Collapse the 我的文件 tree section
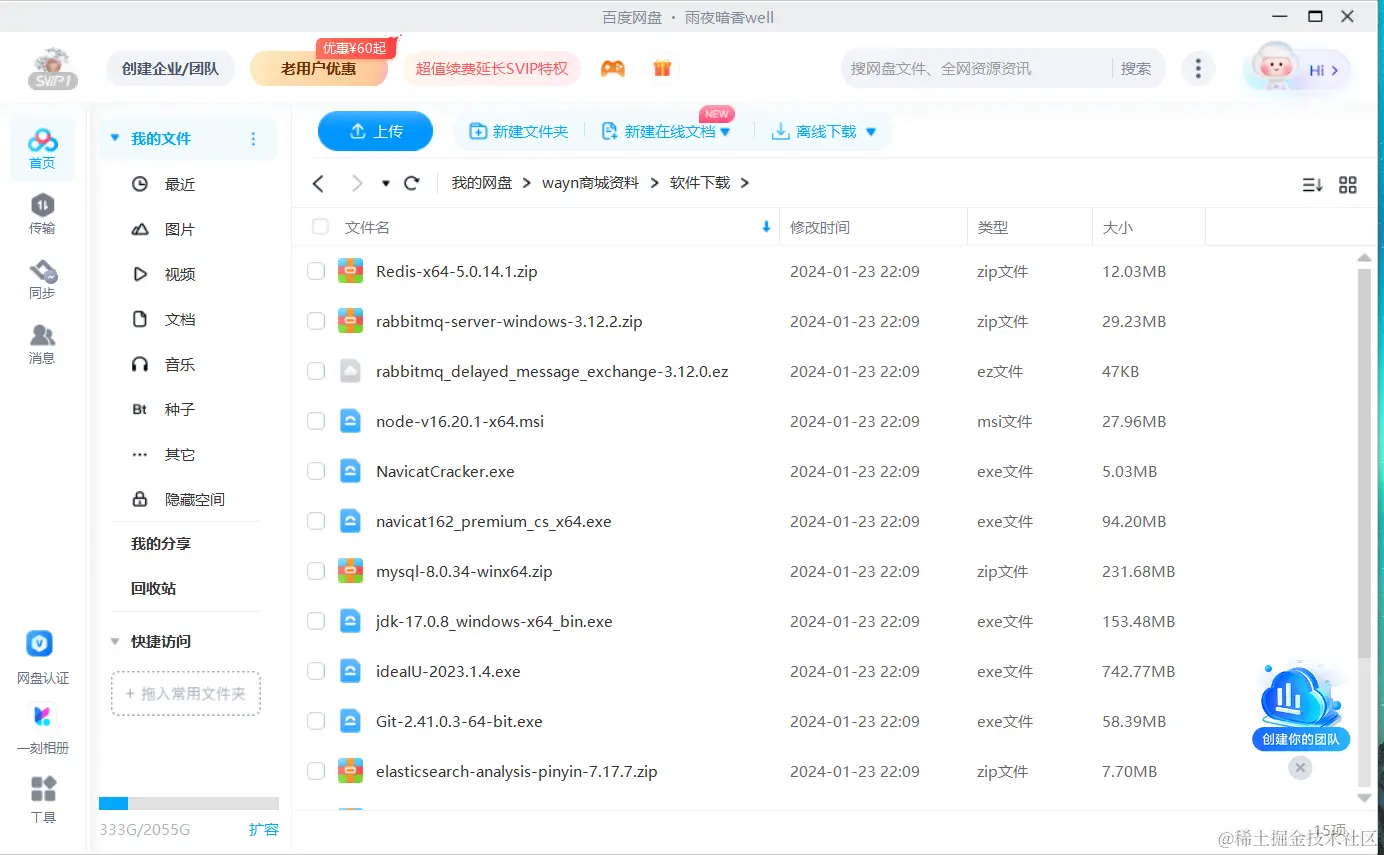This screenshot has height=855, width=1384. [115, 139]
